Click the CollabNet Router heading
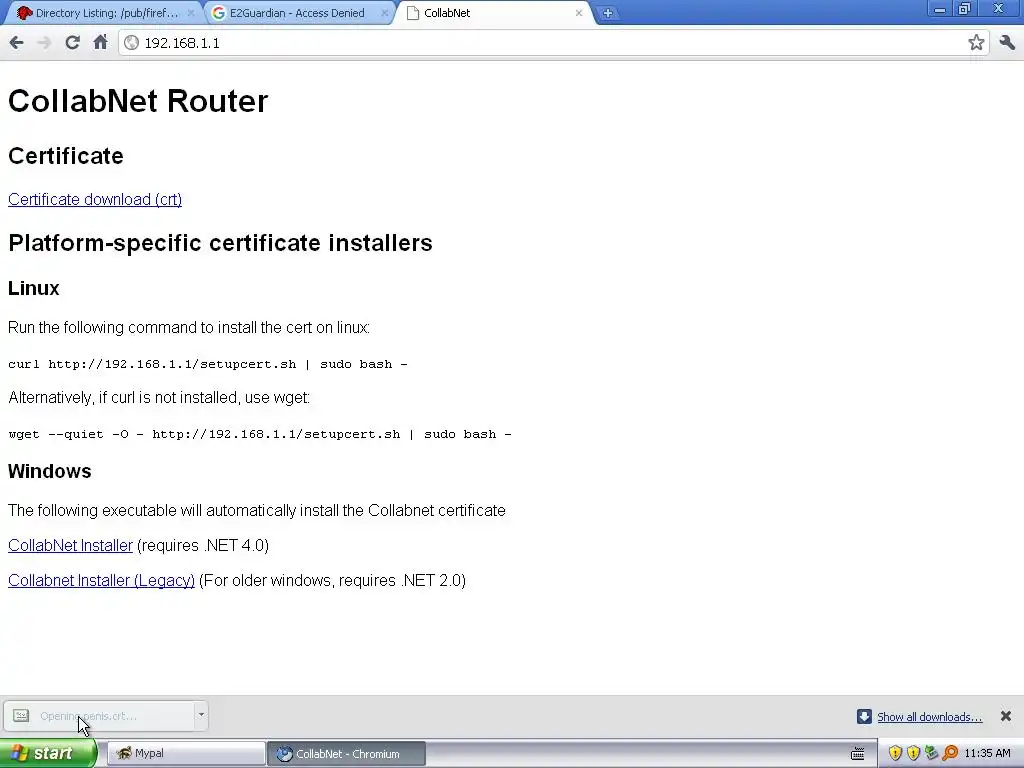The image size is (1024, 768). pos(138,101)
